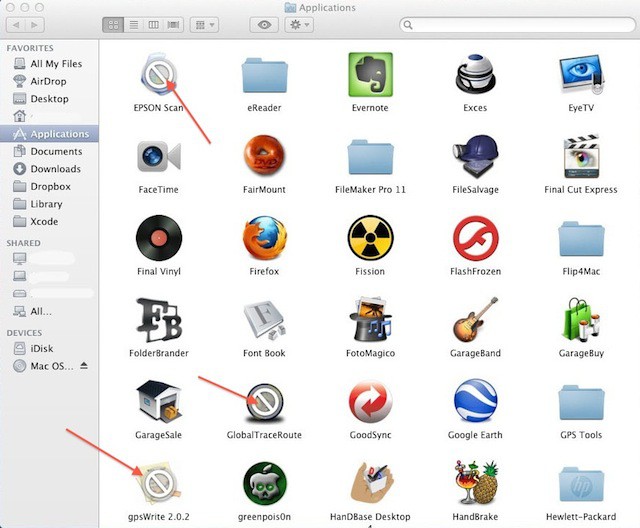Switch to list view mode
640x528 pixels.
coord(131,24)
